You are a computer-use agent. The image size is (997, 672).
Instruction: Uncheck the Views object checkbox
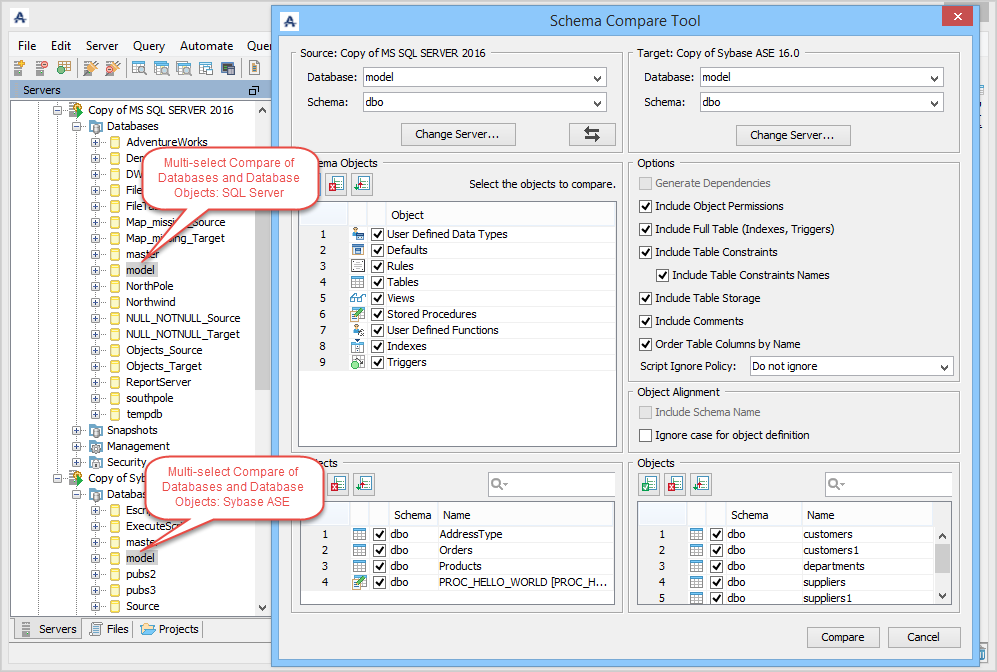coord(378,298)
